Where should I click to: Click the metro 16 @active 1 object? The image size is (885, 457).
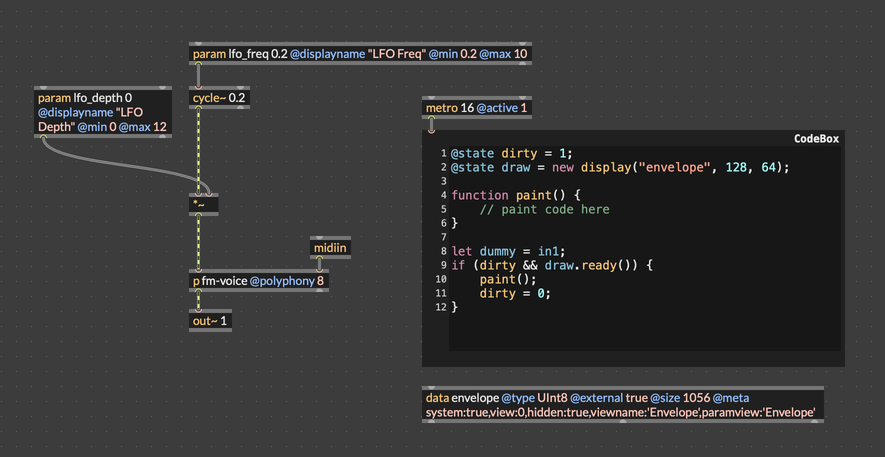(476, 108)
